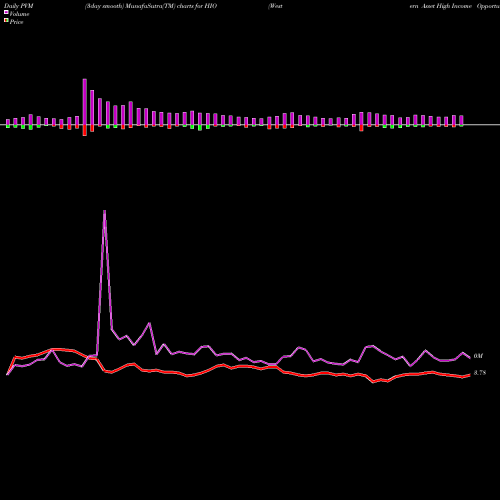Click the tallest magenta volume bar

pos(85,102)
